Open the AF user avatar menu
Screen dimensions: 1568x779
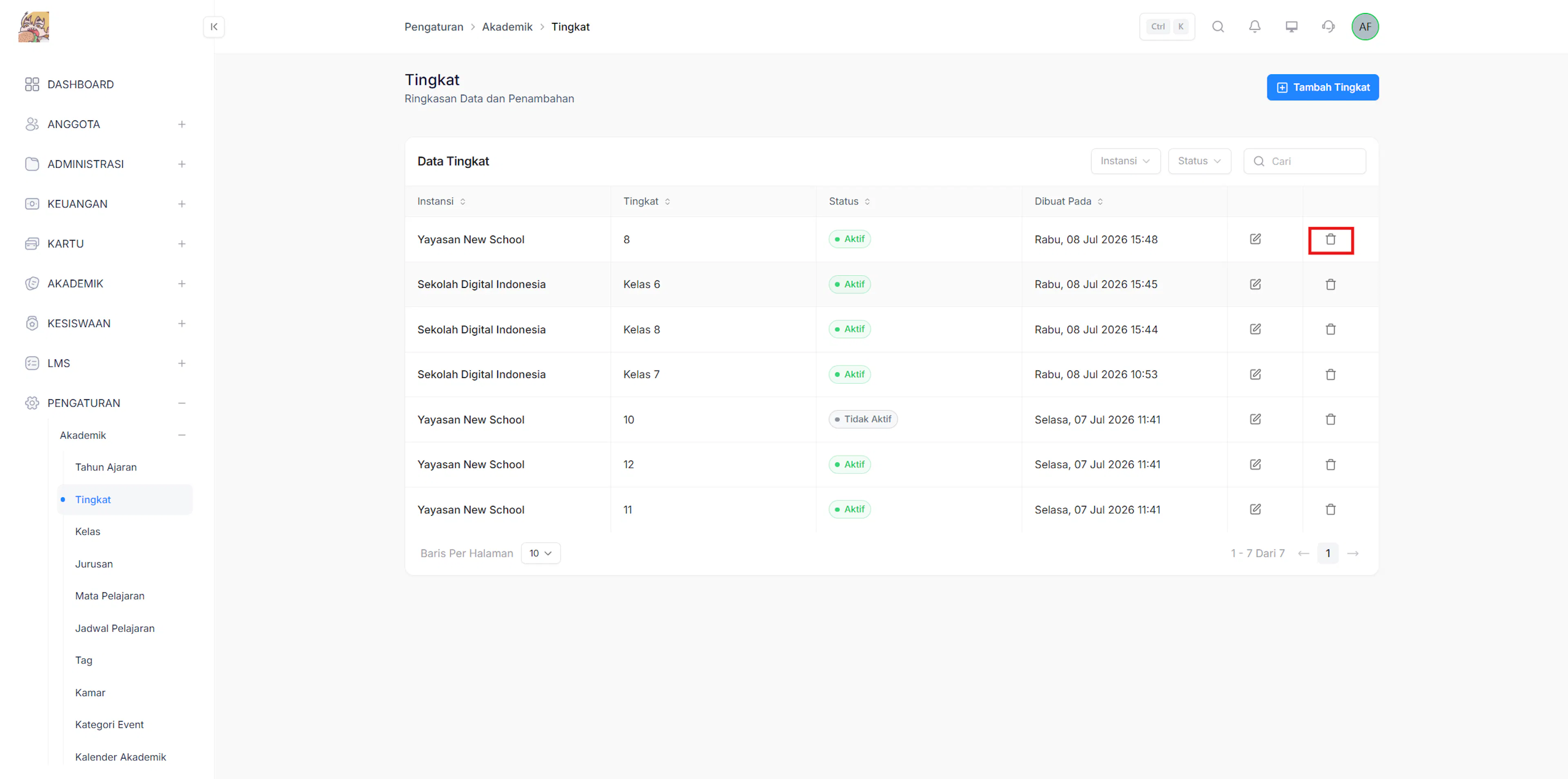coord(1365,27)
